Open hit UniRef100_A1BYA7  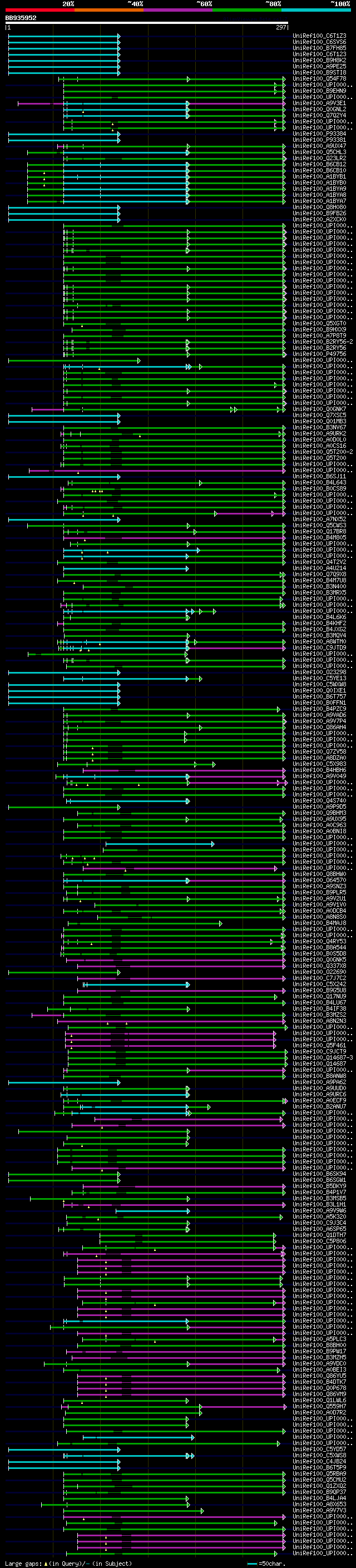[319, 201]
